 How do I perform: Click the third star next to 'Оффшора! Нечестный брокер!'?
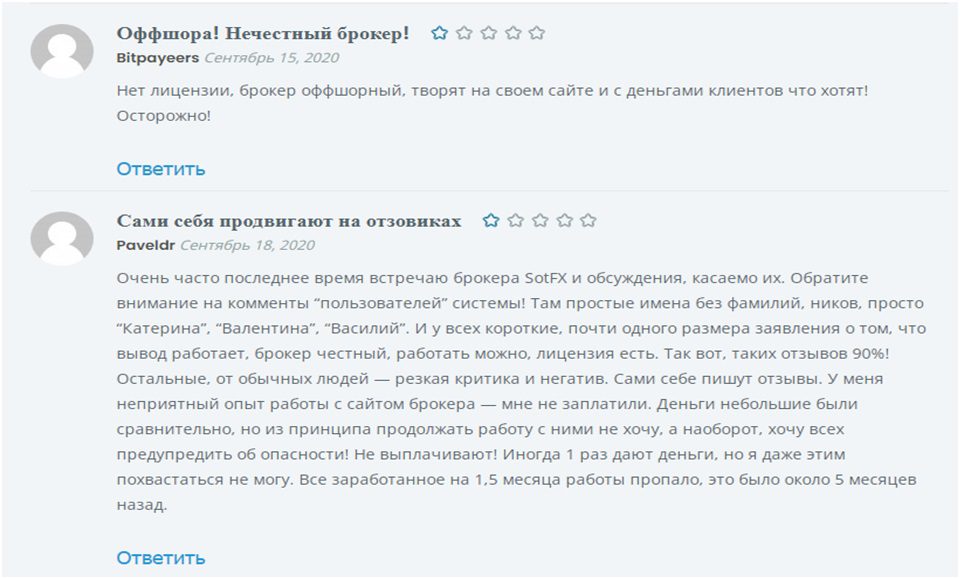pos(488,33)
